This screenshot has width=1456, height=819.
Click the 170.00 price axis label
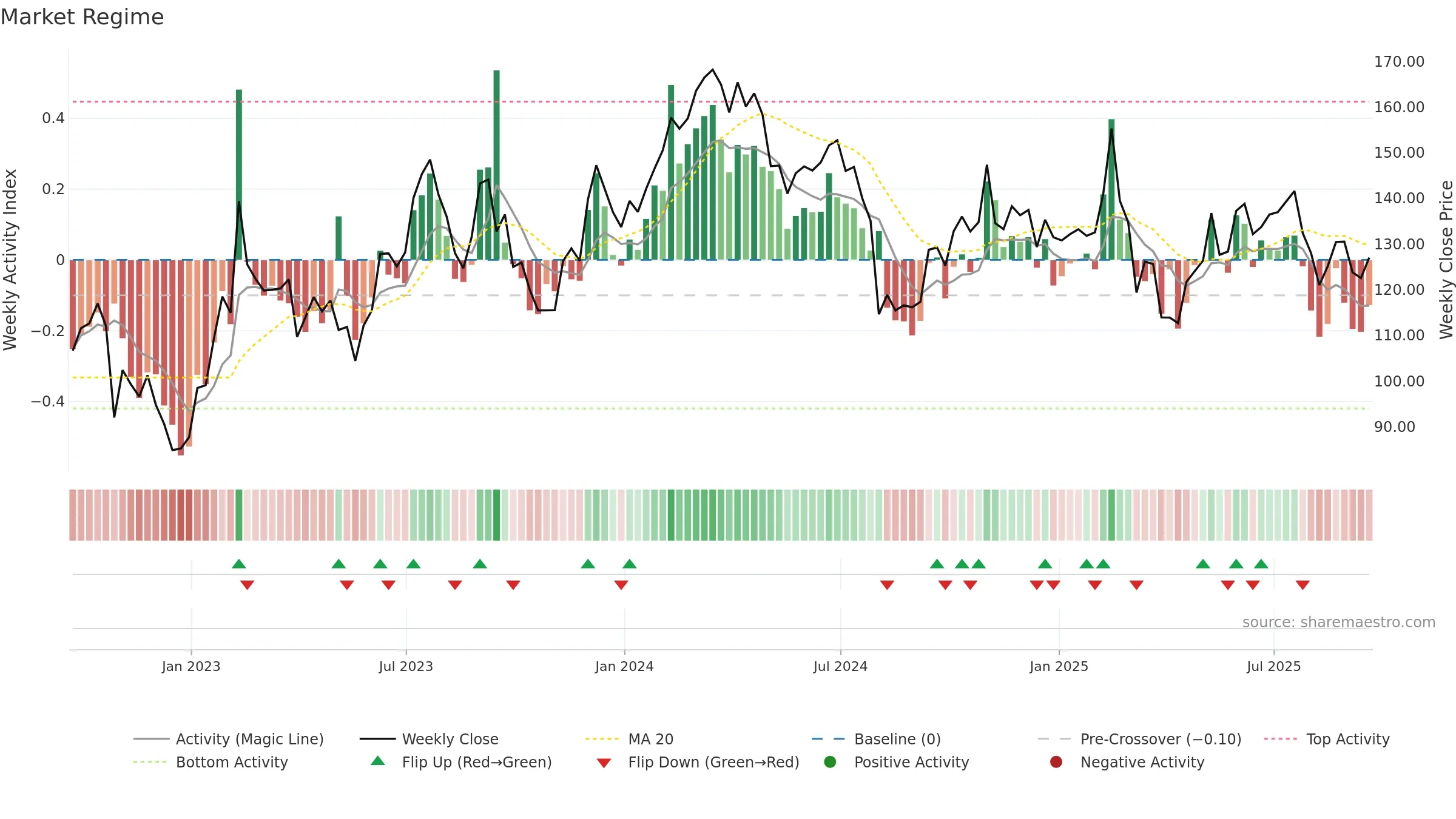point(1399,61)
